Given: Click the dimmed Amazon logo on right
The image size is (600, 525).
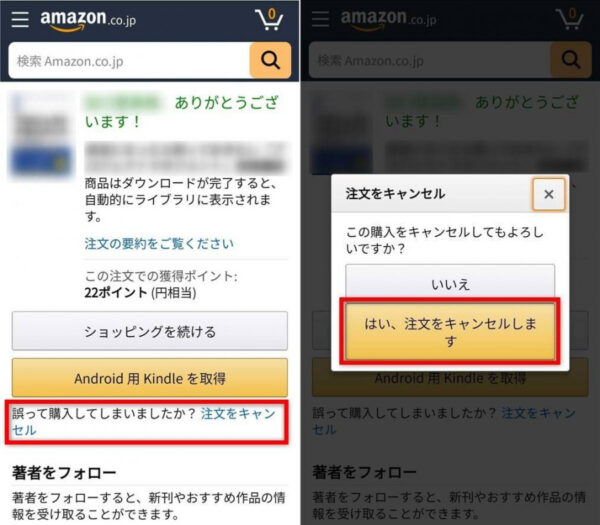Looking at the screenshot, I should 388,20.
